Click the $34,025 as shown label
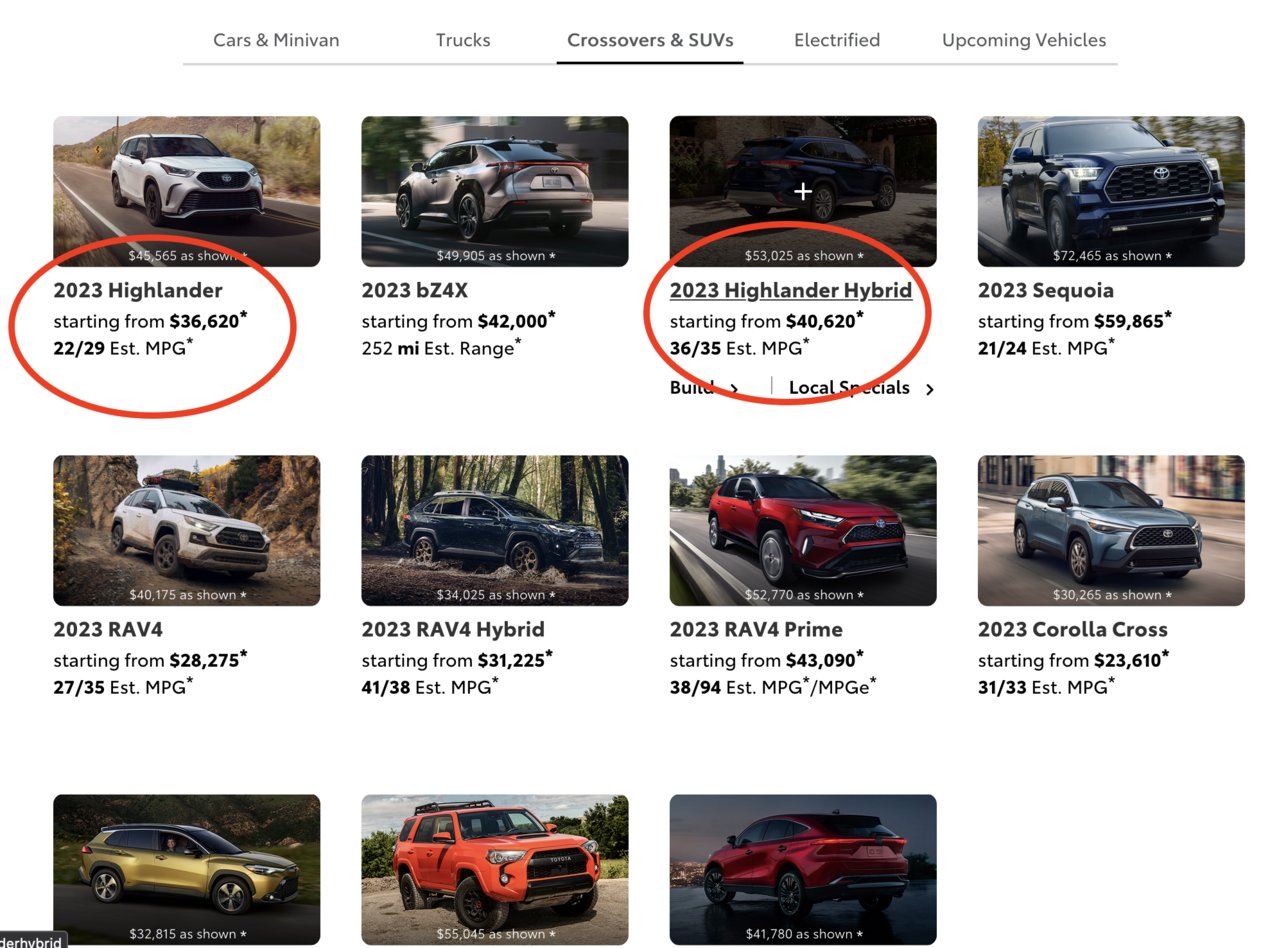Screen dimensions: 1279x948 [x=495, y=595]
